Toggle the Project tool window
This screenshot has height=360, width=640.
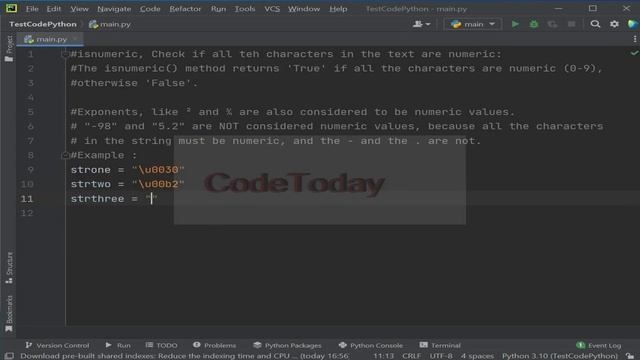tap(9, 48)
